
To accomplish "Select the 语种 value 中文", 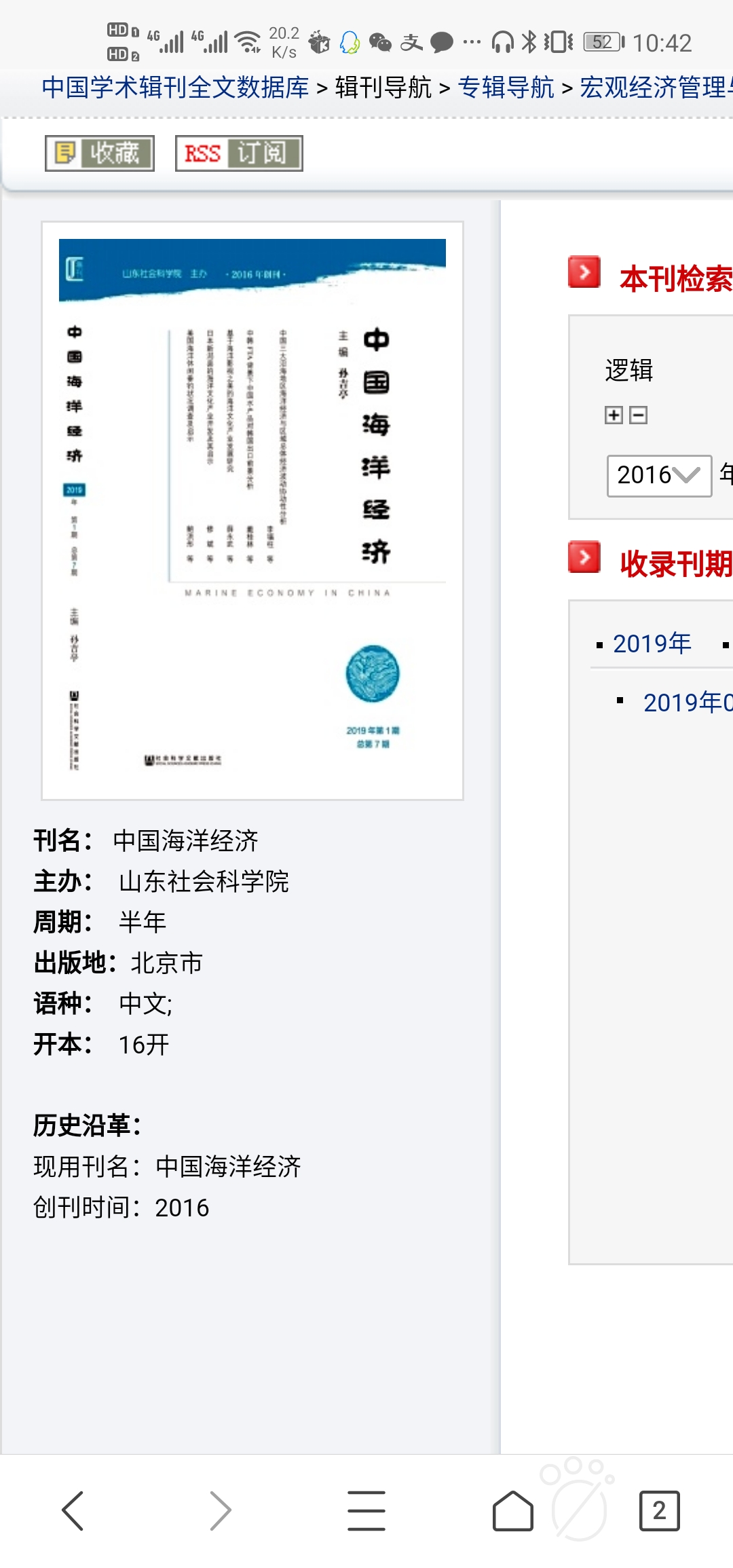I will pyautogui.click(x=146, y=1003).
